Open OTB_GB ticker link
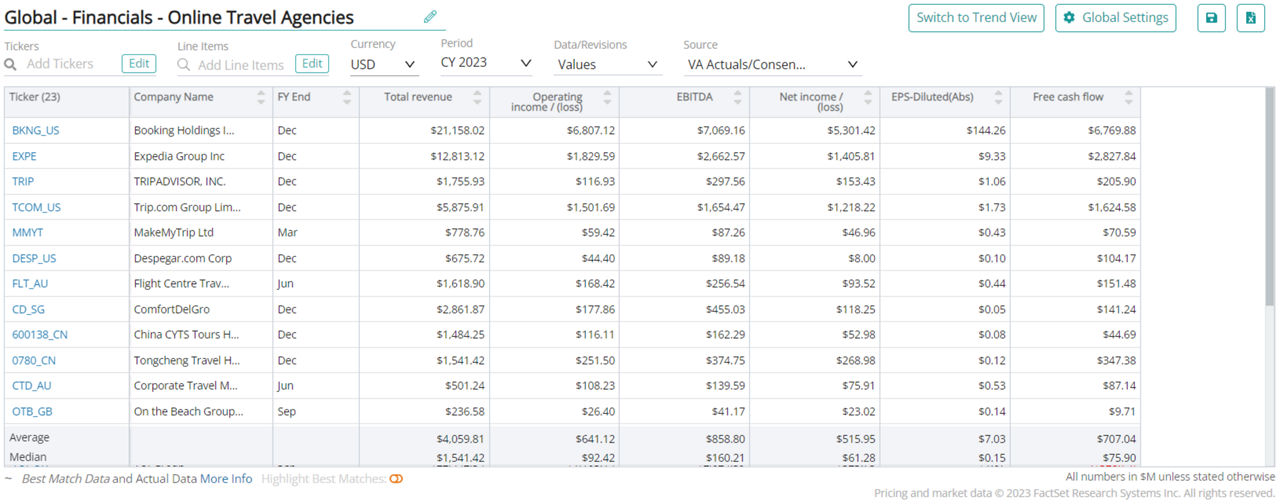The width and height of the screenshot is (1280, 504). pyautogui.click(x=32, y=411)
